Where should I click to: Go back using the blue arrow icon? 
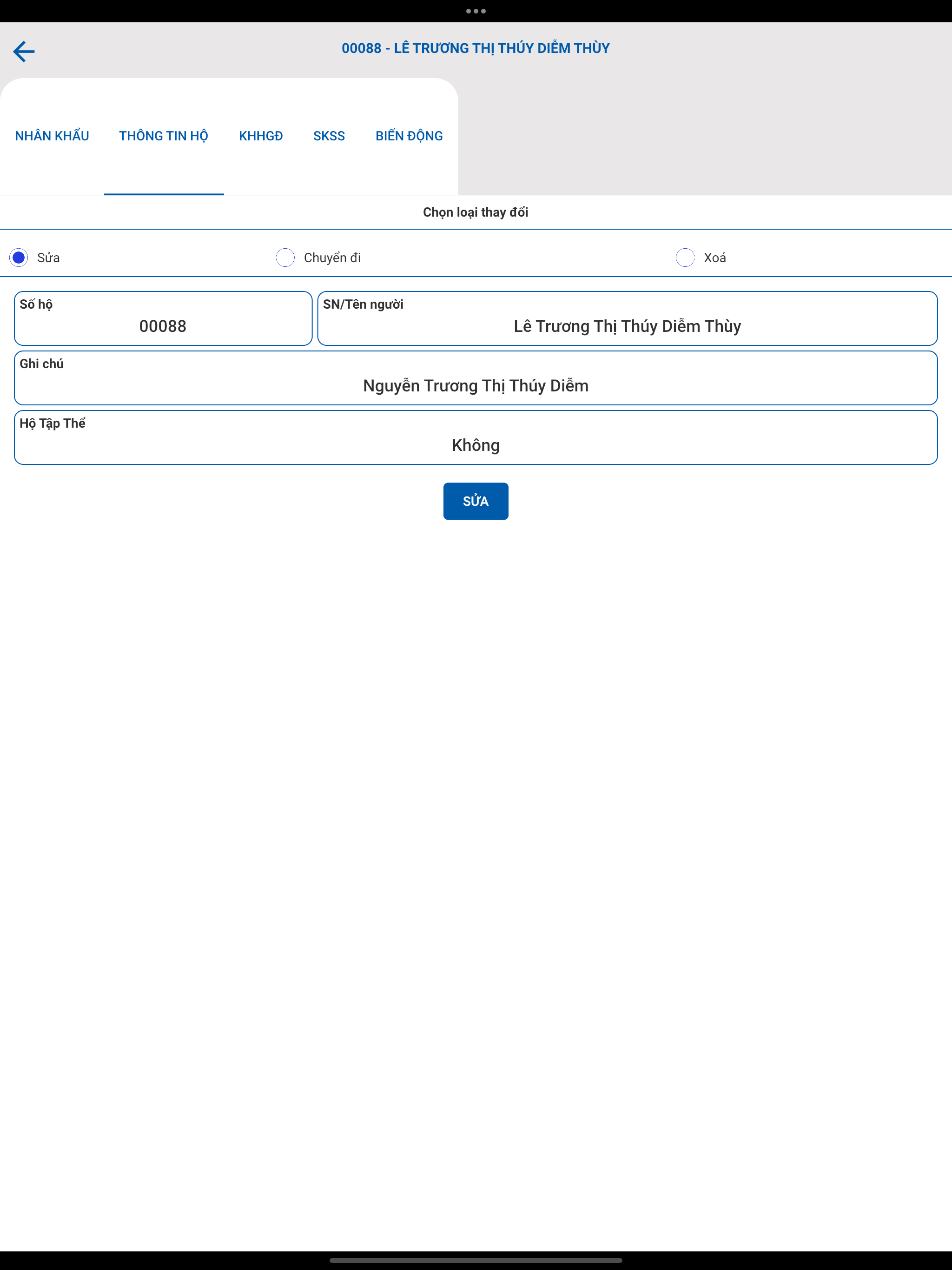pyautogui.click(x=24, y=51)
